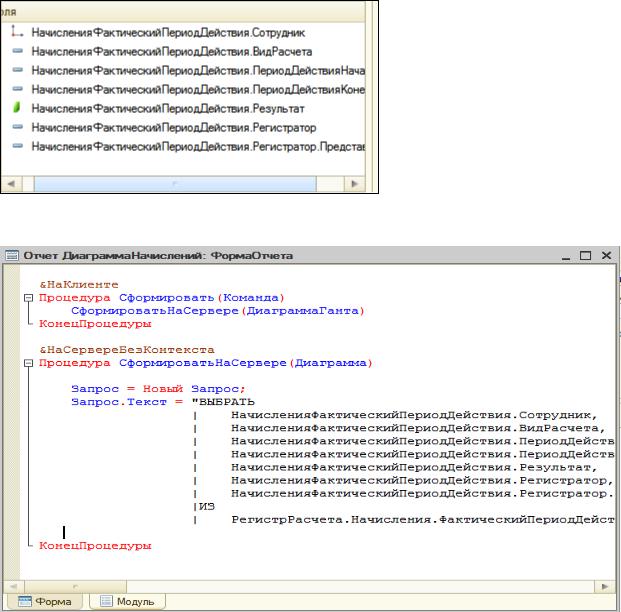
Task: Switch to the Форма tab
Action: [x=46, y=601]
